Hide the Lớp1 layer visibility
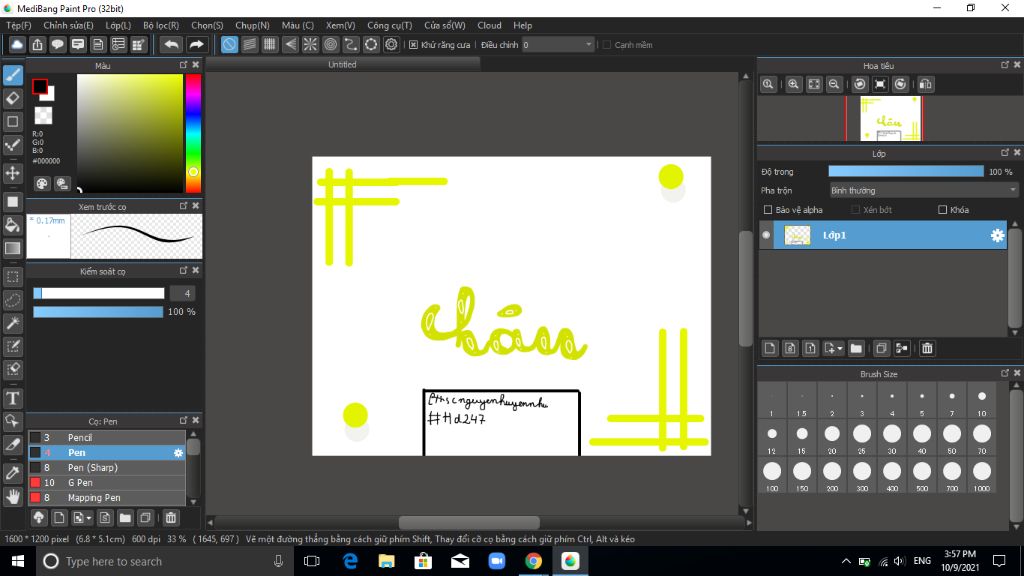This screenshot has height=576, width=1024. pos(766,235)
